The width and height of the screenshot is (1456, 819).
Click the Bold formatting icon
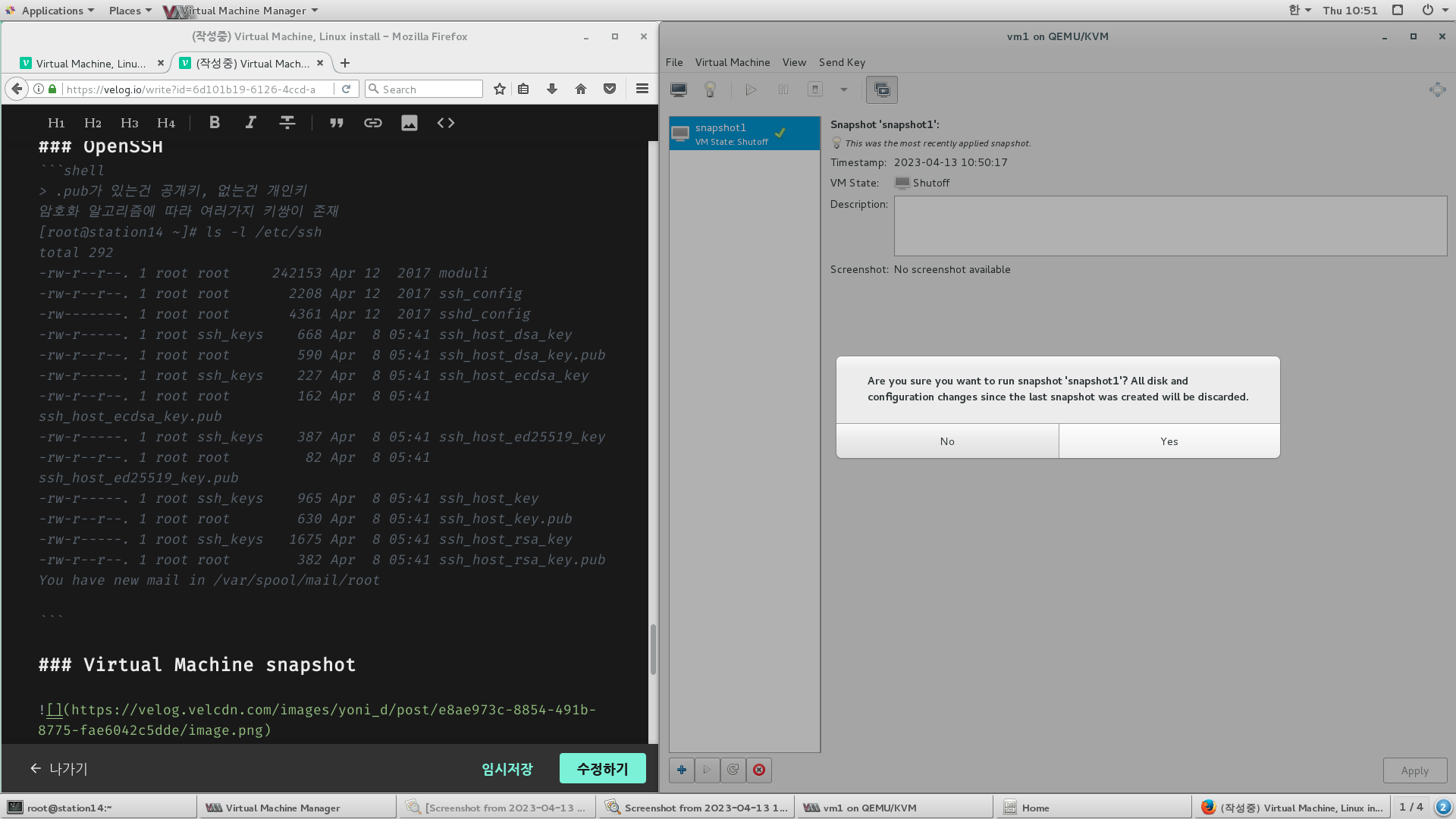coord(215,123)
